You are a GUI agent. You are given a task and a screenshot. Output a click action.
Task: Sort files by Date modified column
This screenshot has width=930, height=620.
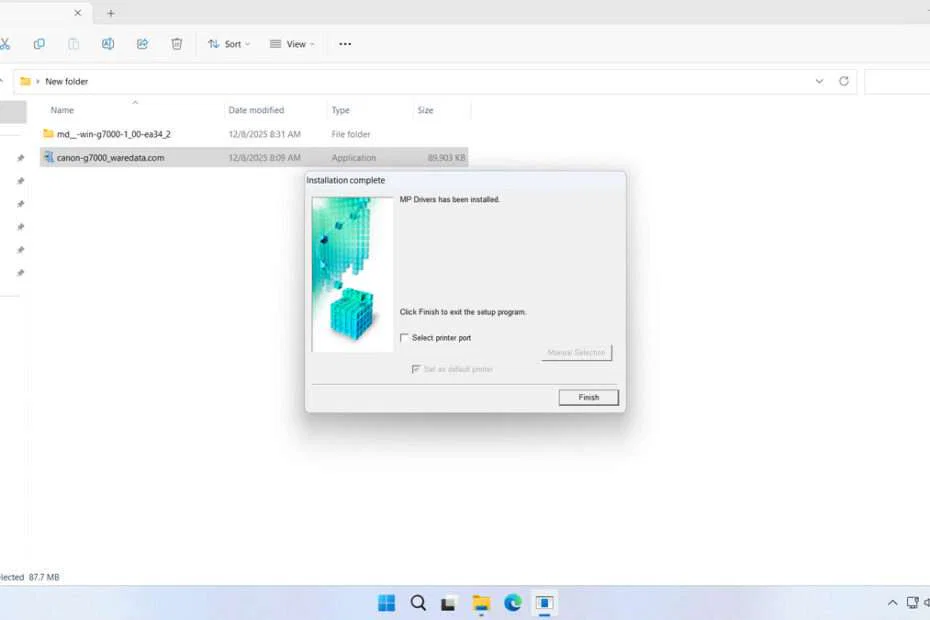pyautogui.click(x=256, y=110)
